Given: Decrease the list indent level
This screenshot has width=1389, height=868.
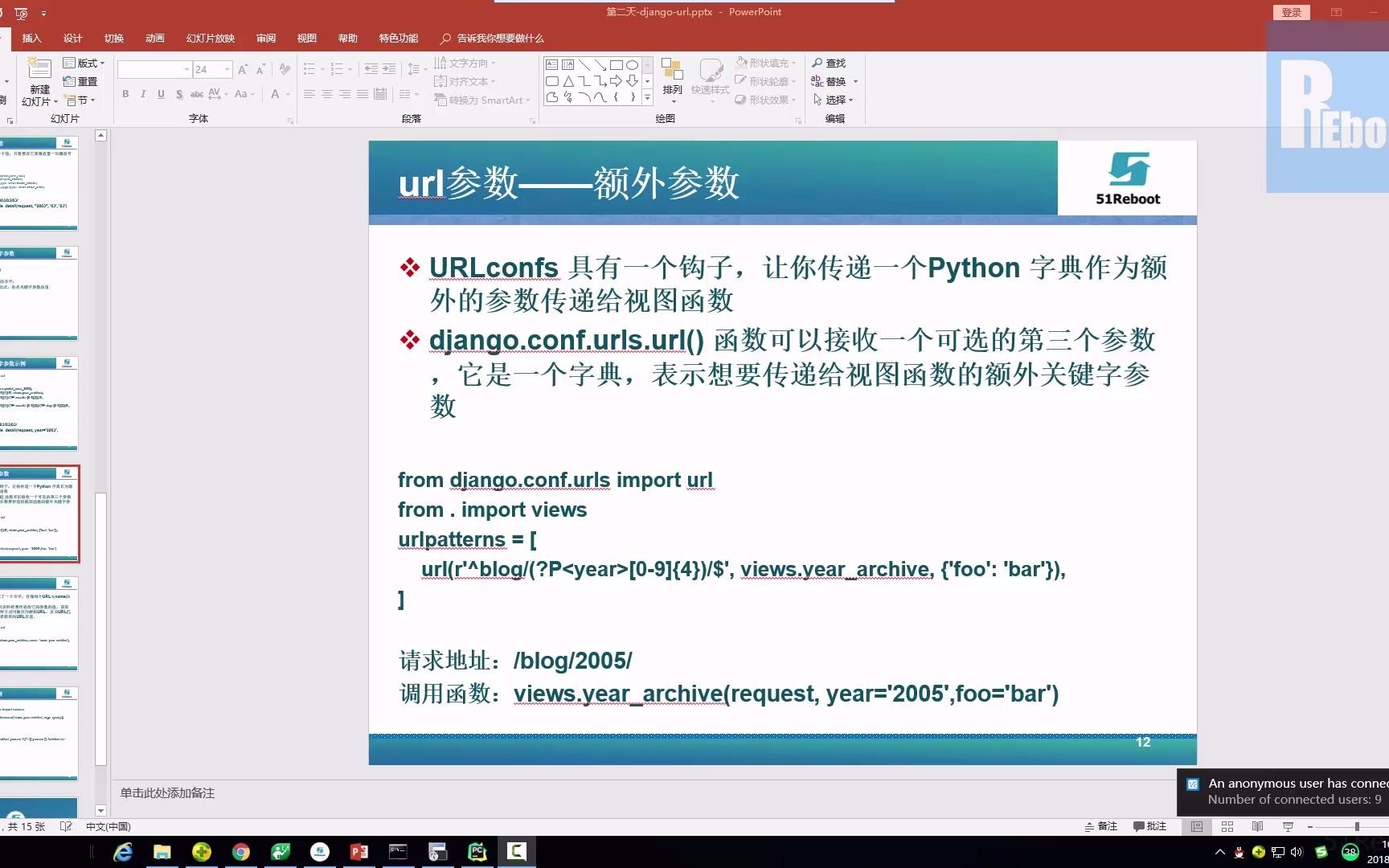Looking at the screenshot, I should (x=371, y=70).
